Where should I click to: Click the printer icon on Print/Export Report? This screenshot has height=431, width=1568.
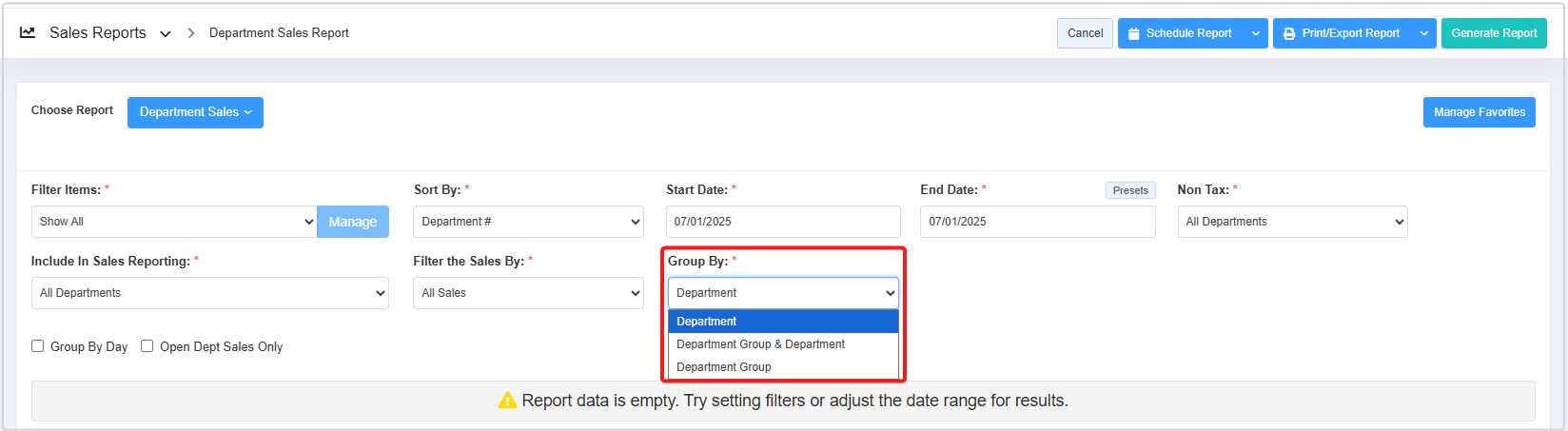(1289, 33)
